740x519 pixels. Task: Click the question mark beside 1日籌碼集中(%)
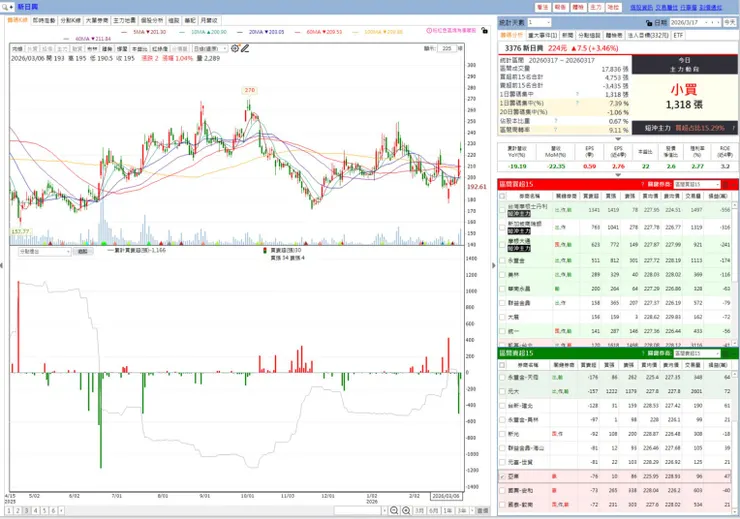577,103
